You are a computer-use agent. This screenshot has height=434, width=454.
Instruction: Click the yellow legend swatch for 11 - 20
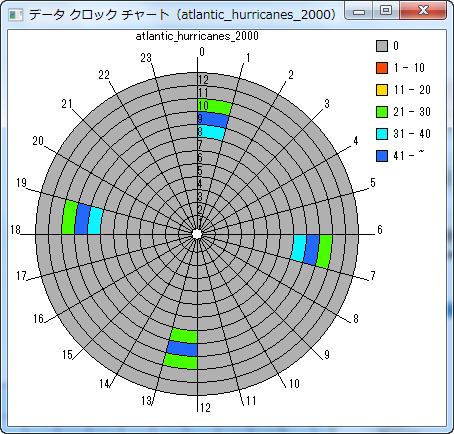382,90
